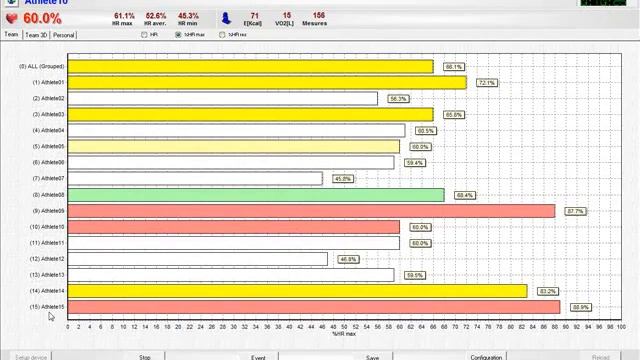Click the yellow Athlete14 bar
Viewport: 640px width, 360px height.
coord(298,291)
